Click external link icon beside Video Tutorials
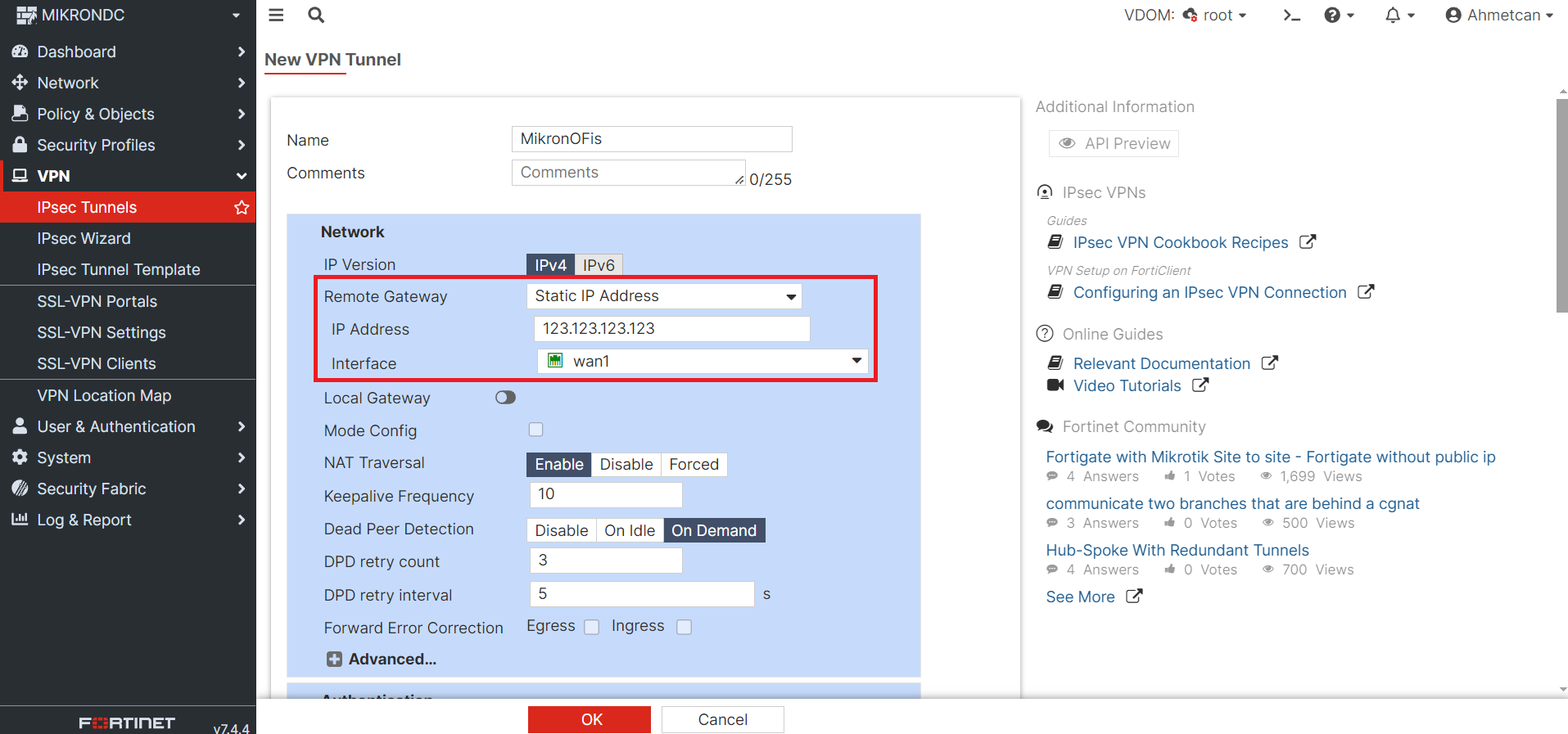 pos(1200,385)
